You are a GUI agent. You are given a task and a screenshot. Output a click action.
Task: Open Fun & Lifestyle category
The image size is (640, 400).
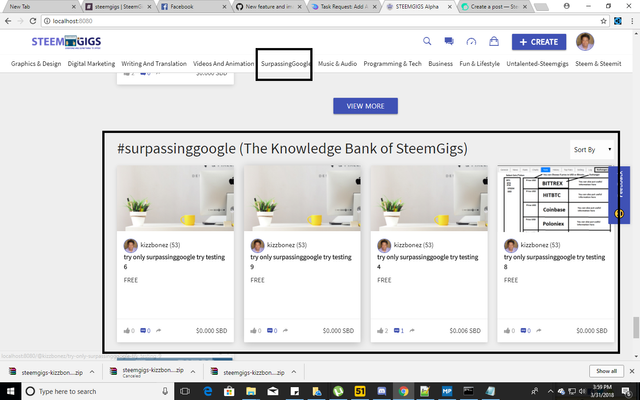click(x=480, y=64)
